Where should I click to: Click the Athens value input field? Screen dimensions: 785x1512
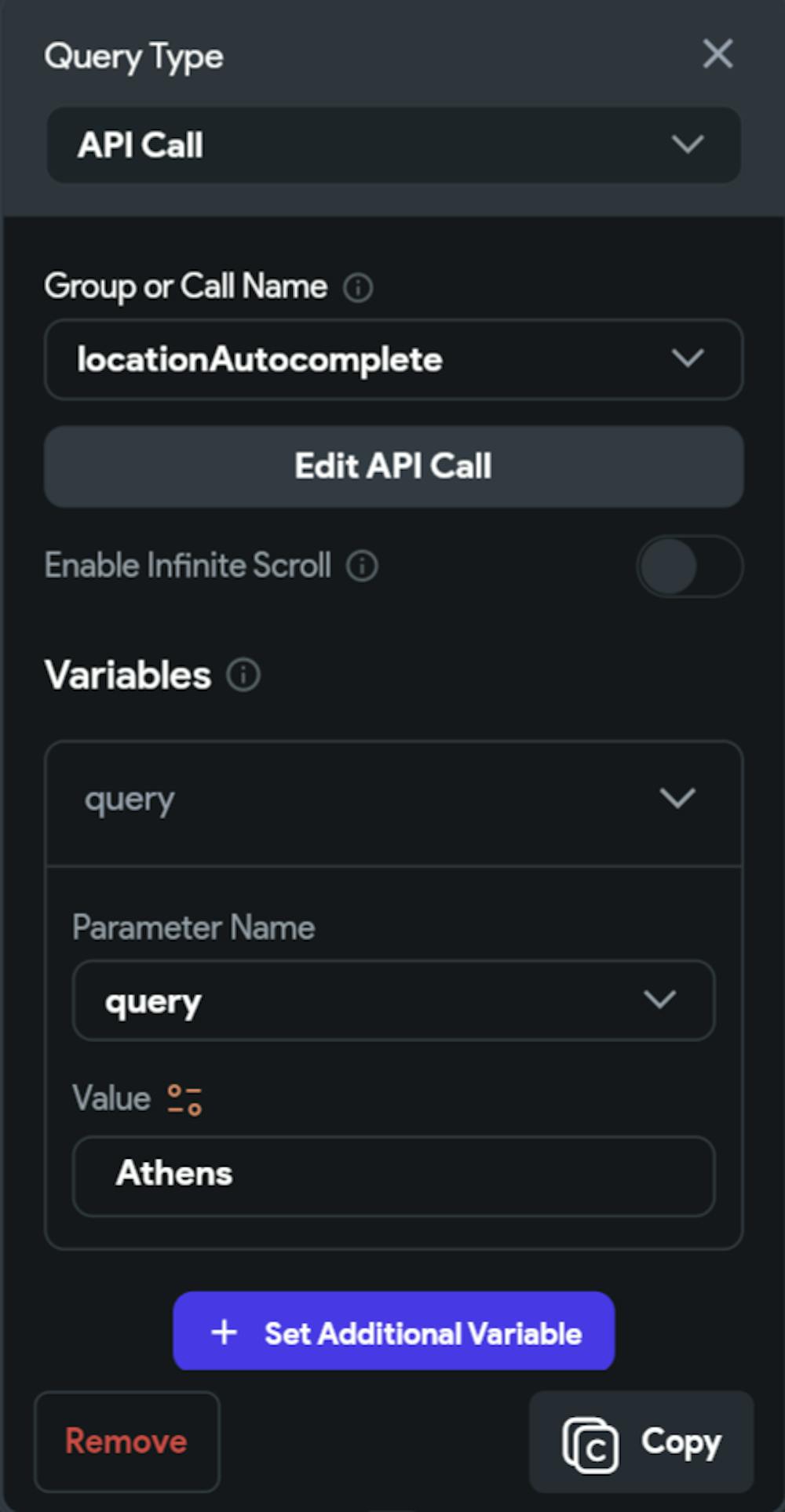pos(393,1175)
